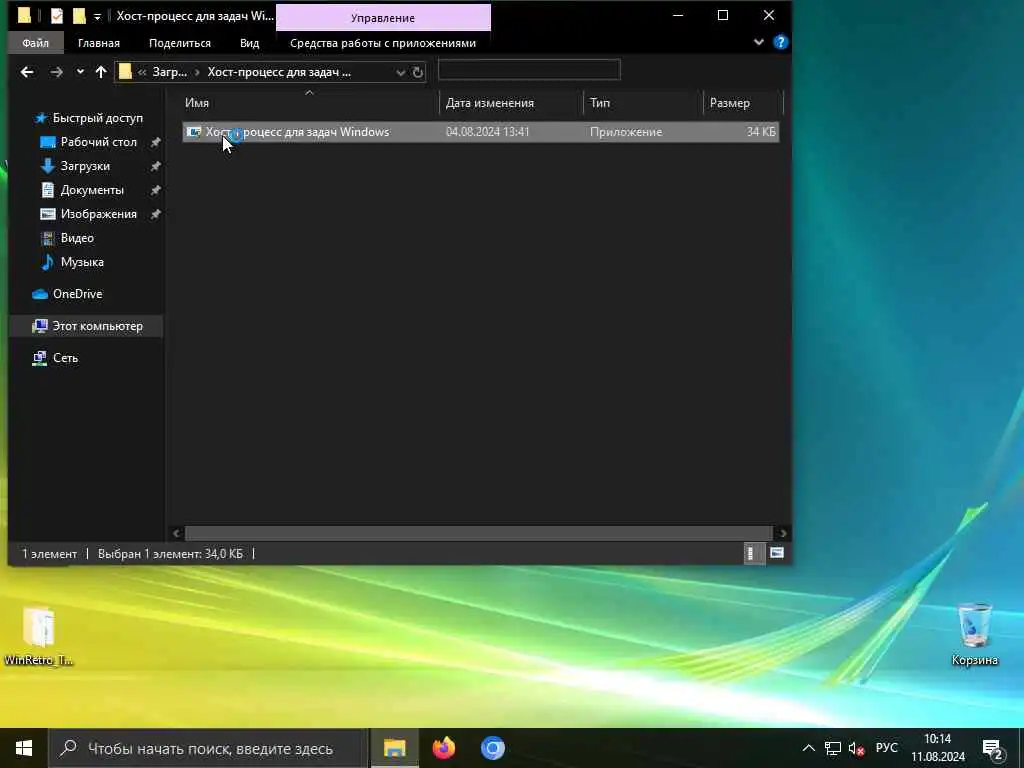Click the search input field
Viewport: 1024px width, 768px height.
click(529, 70)
